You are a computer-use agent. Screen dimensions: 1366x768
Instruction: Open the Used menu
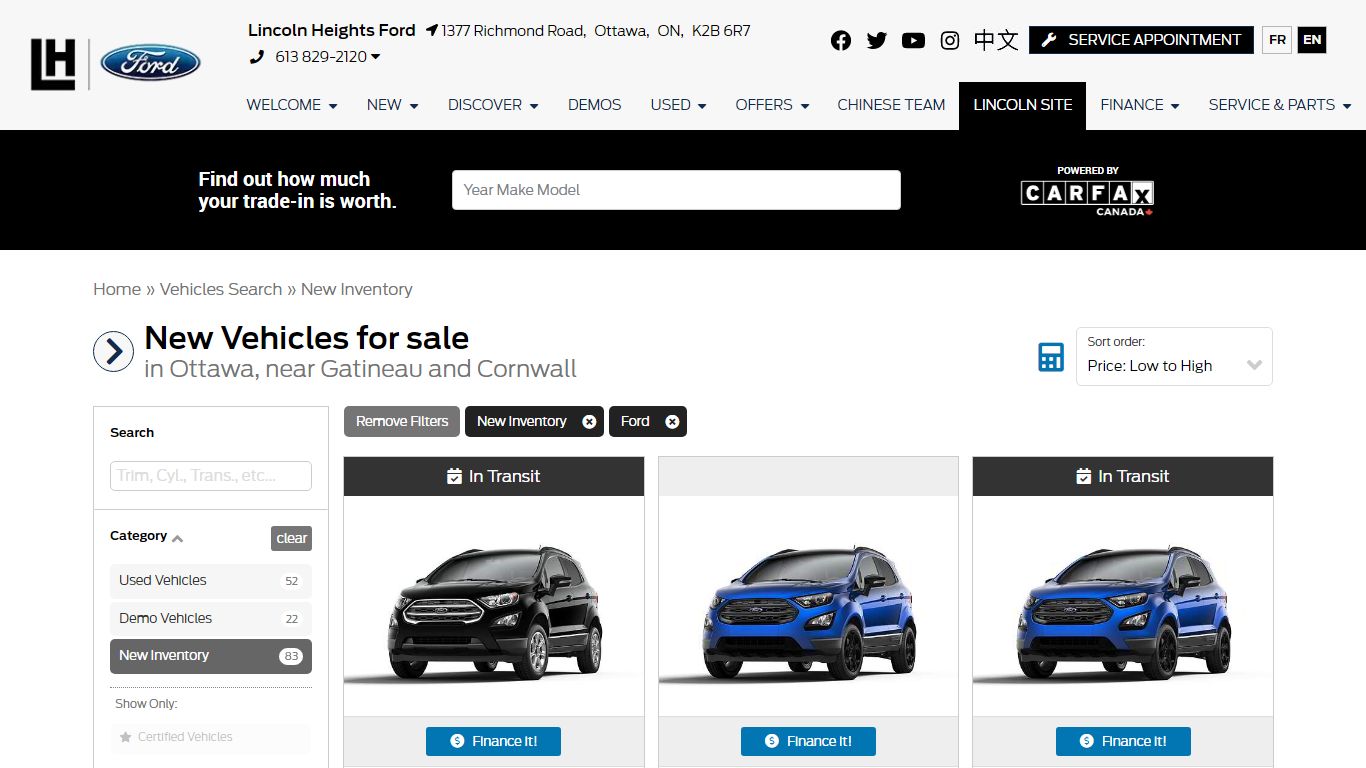(678, 104)
